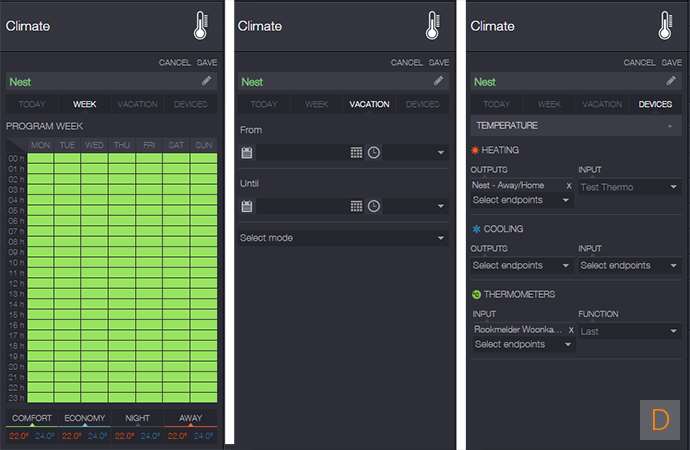Click the From date input field
The image size is (690, 450).
coord(301,153)
